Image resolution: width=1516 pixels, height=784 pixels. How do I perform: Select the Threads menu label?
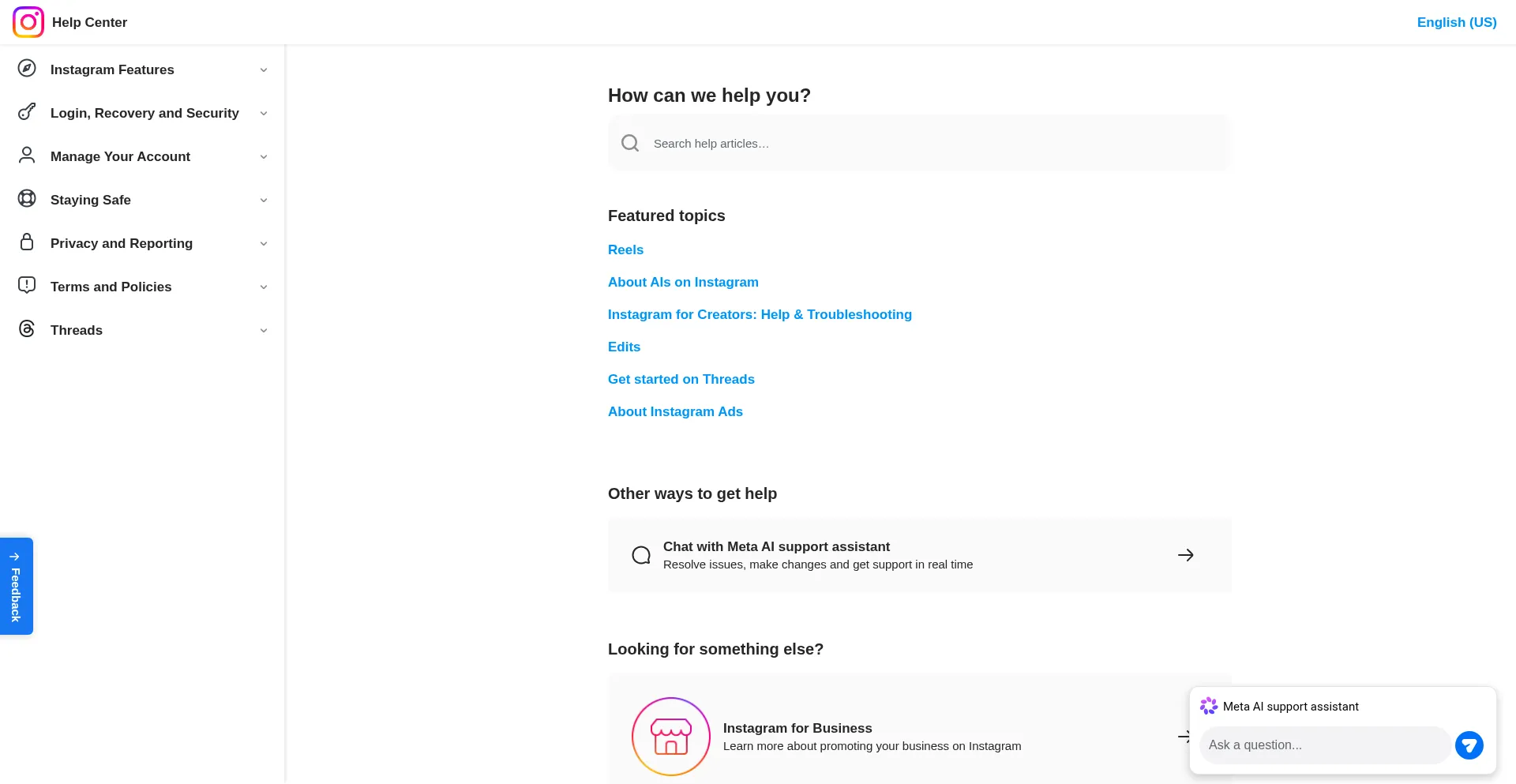click(x=77, y=330)
